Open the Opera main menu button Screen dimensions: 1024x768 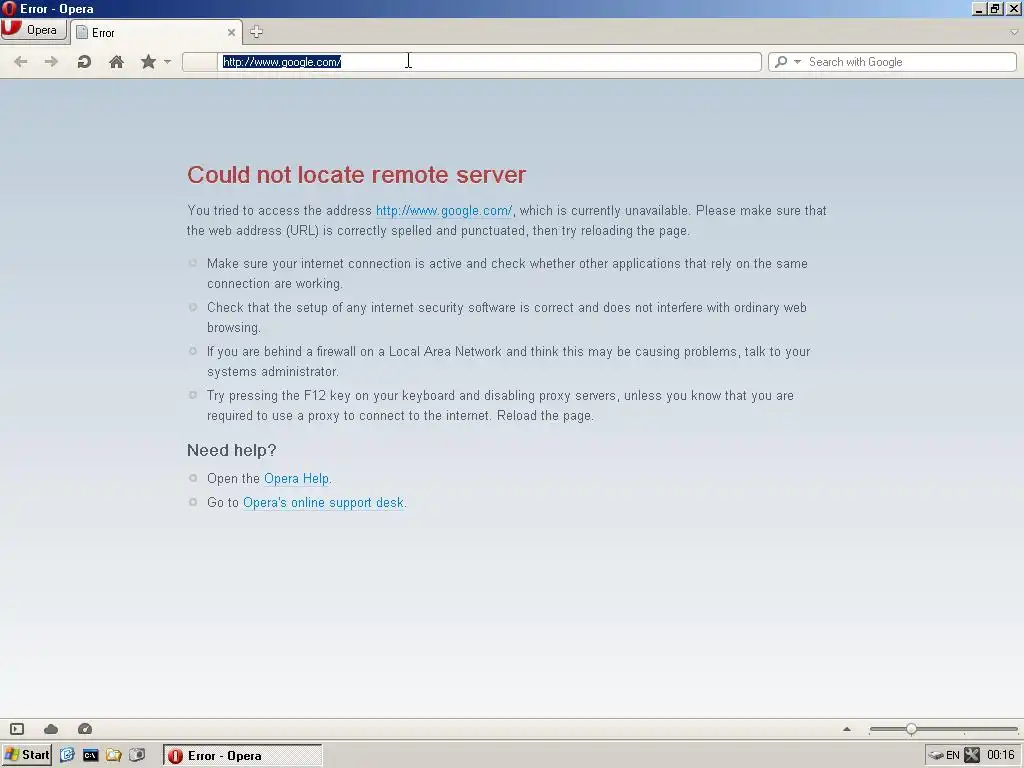coord(33,30)
